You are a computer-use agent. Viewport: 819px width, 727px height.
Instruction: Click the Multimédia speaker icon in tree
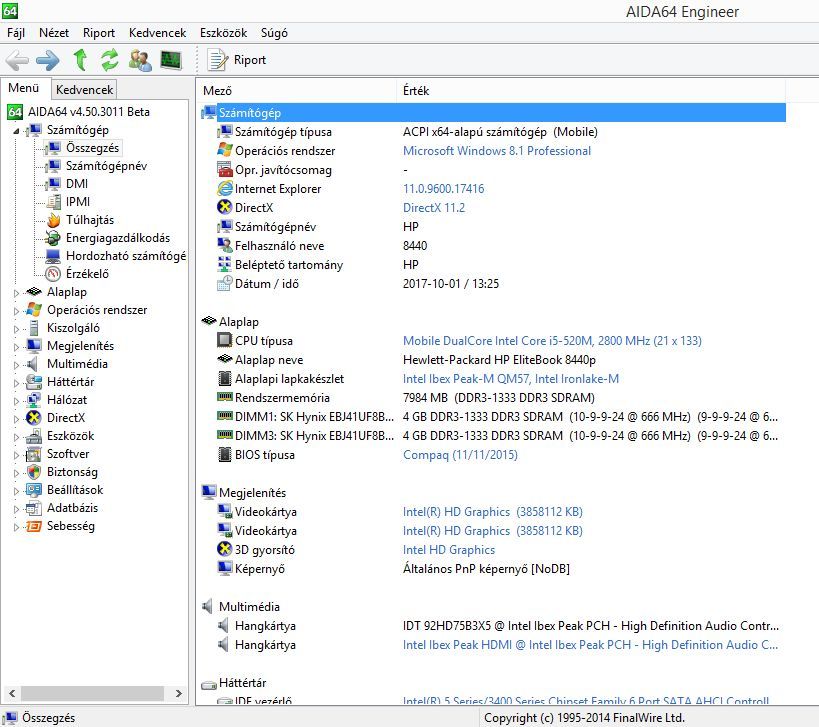(x=33, y=364)
